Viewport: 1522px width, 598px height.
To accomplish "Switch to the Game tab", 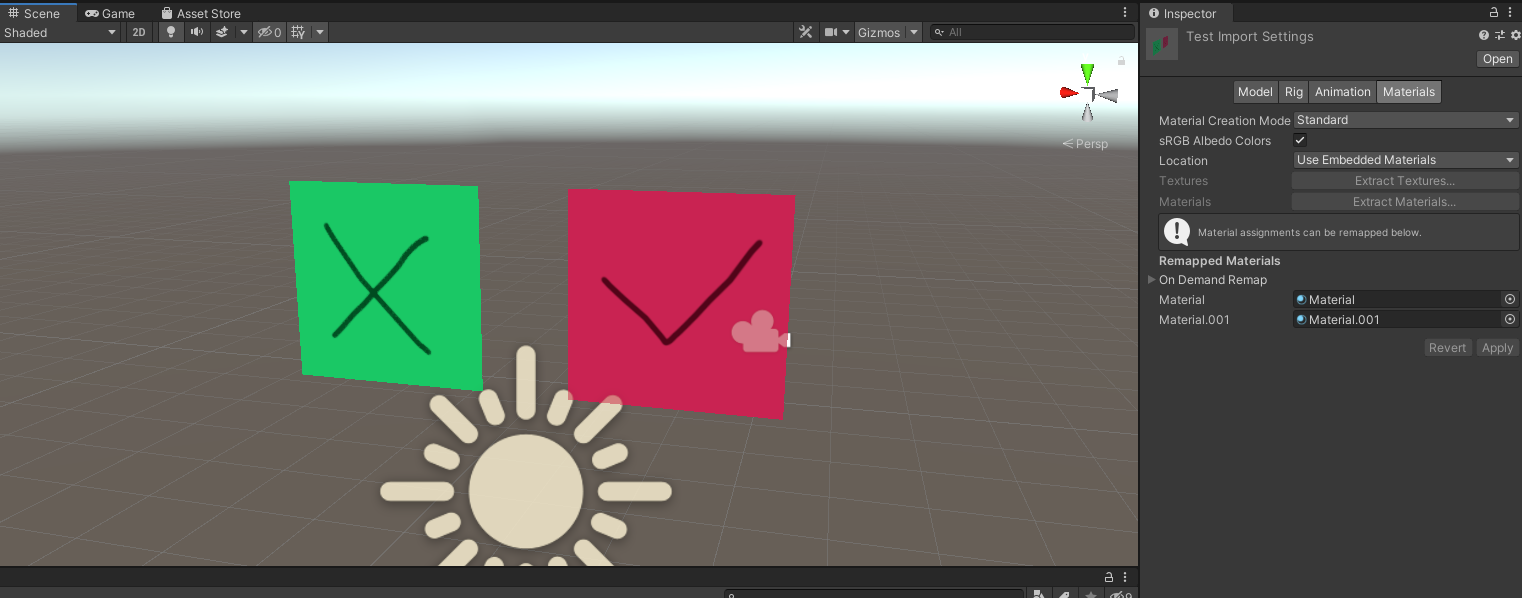I will [x=110, y=13].
